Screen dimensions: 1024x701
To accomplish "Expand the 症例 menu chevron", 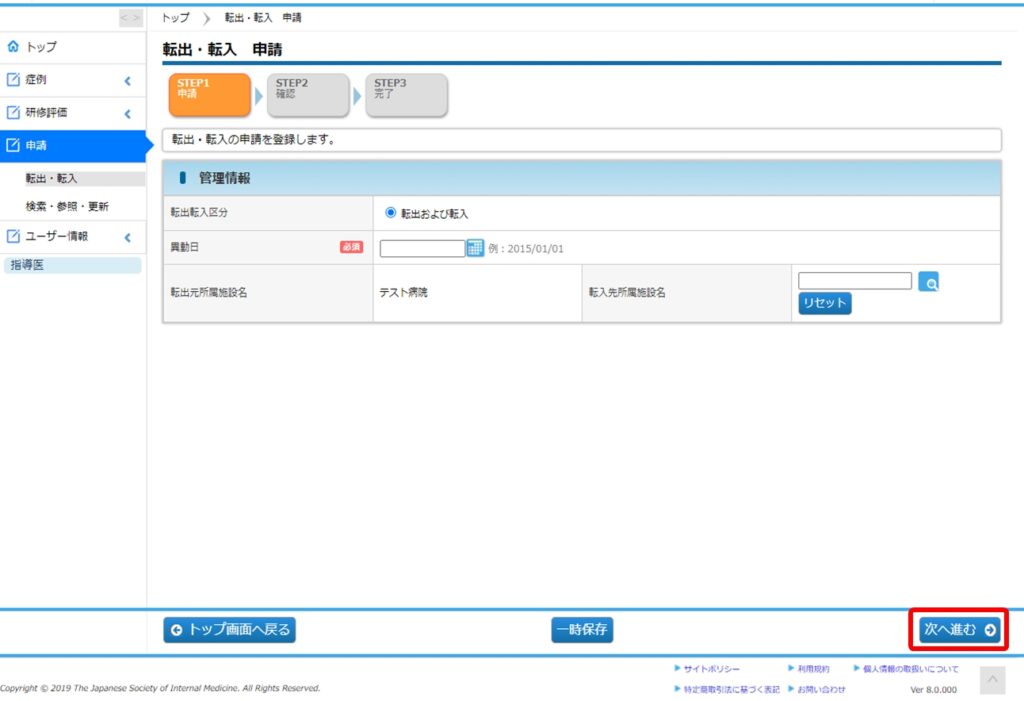I will 128,81.
